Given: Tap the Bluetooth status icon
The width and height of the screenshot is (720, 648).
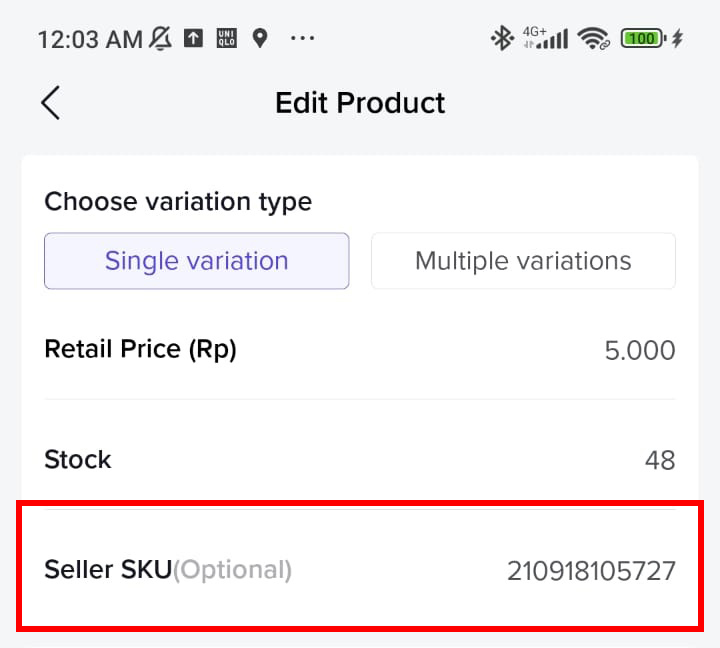Looking at the screenshot, I should pos(502,38).
